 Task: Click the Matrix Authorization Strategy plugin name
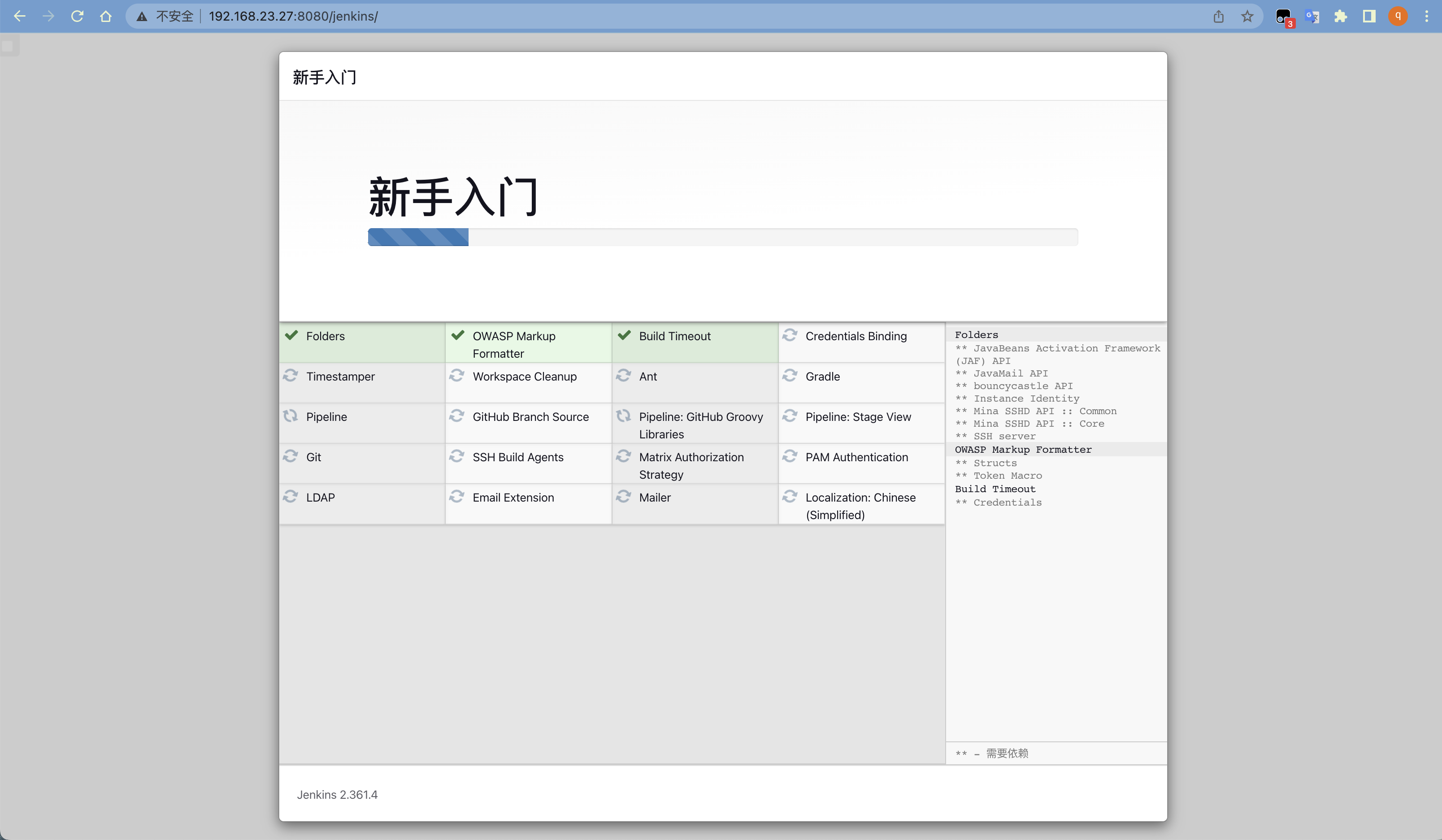pyautogui.click(x=691, y=466)
